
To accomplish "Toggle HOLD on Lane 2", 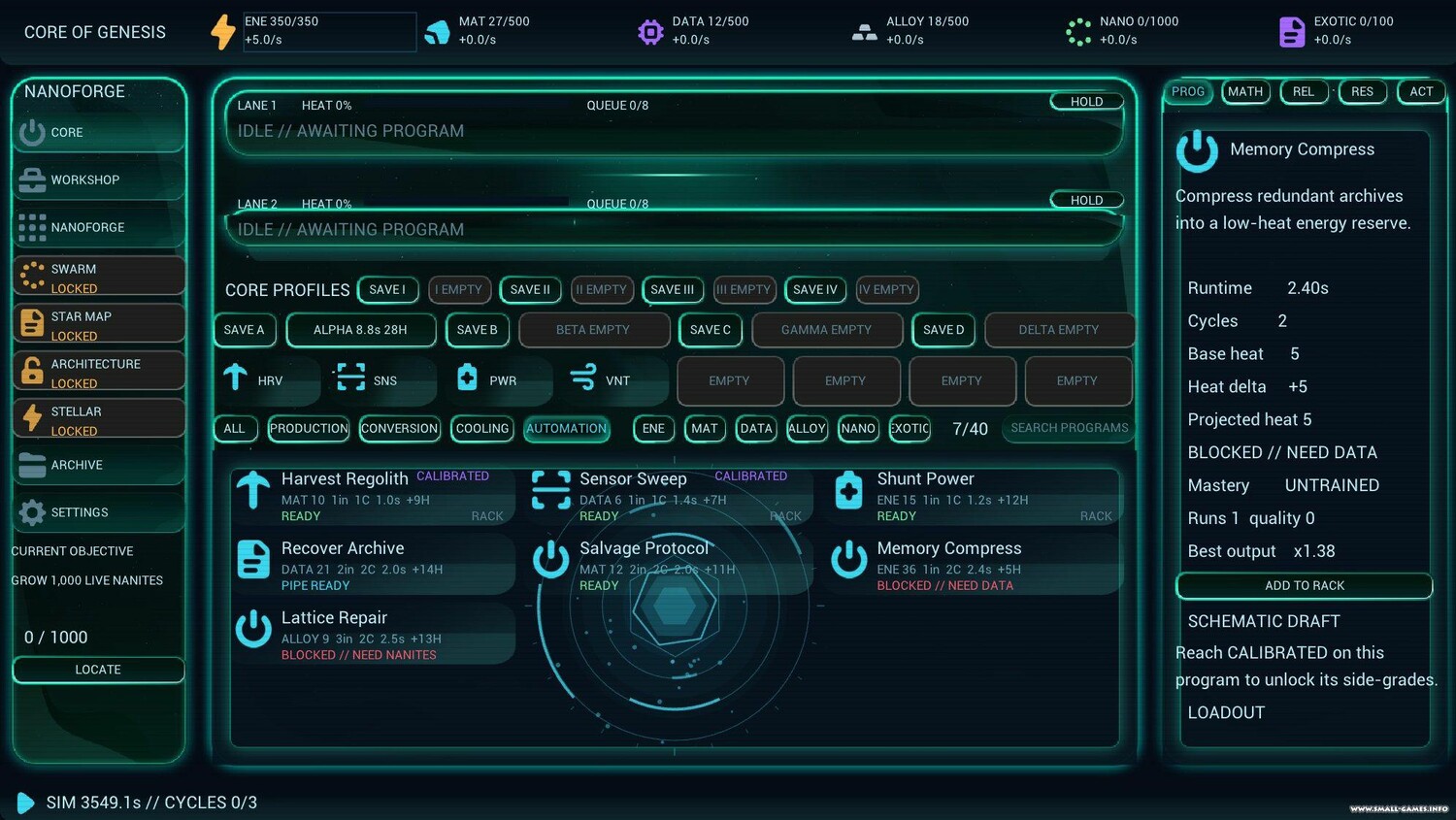I will 1086,200.
